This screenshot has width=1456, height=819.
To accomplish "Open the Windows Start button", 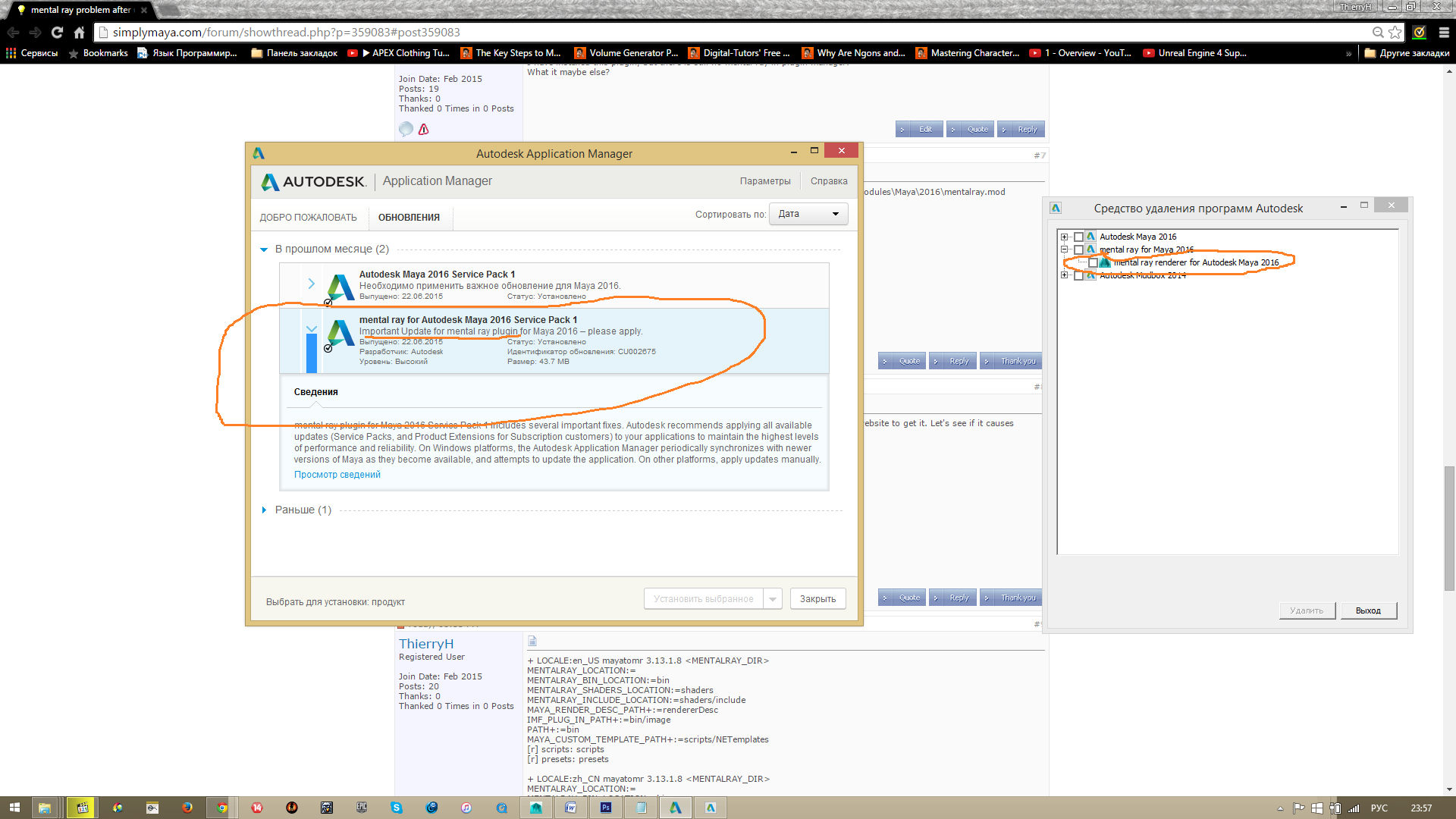I will tap(14, 808).
